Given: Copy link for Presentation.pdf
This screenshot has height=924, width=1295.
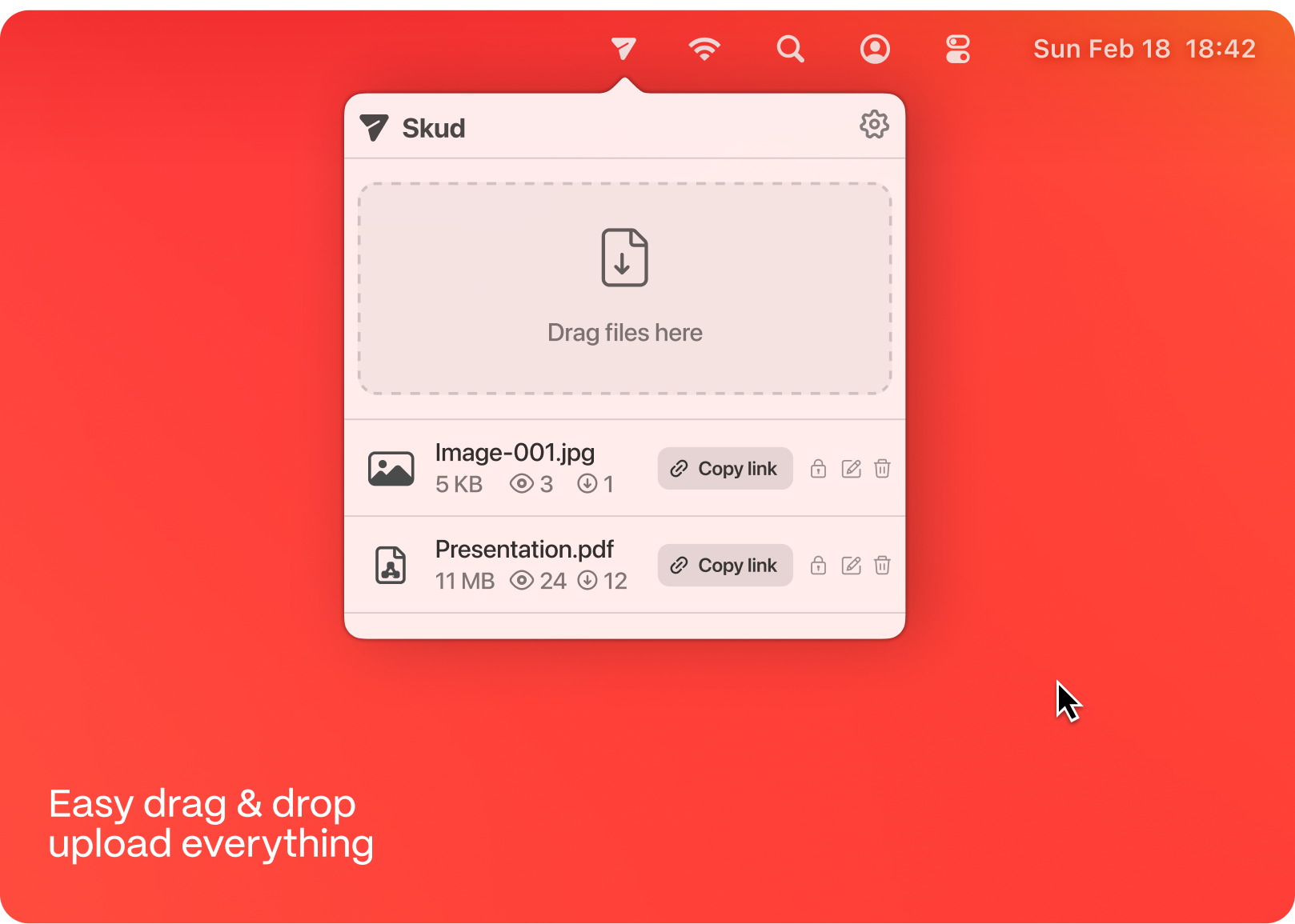Looking at the screenshot, I should tap(725, 566).
